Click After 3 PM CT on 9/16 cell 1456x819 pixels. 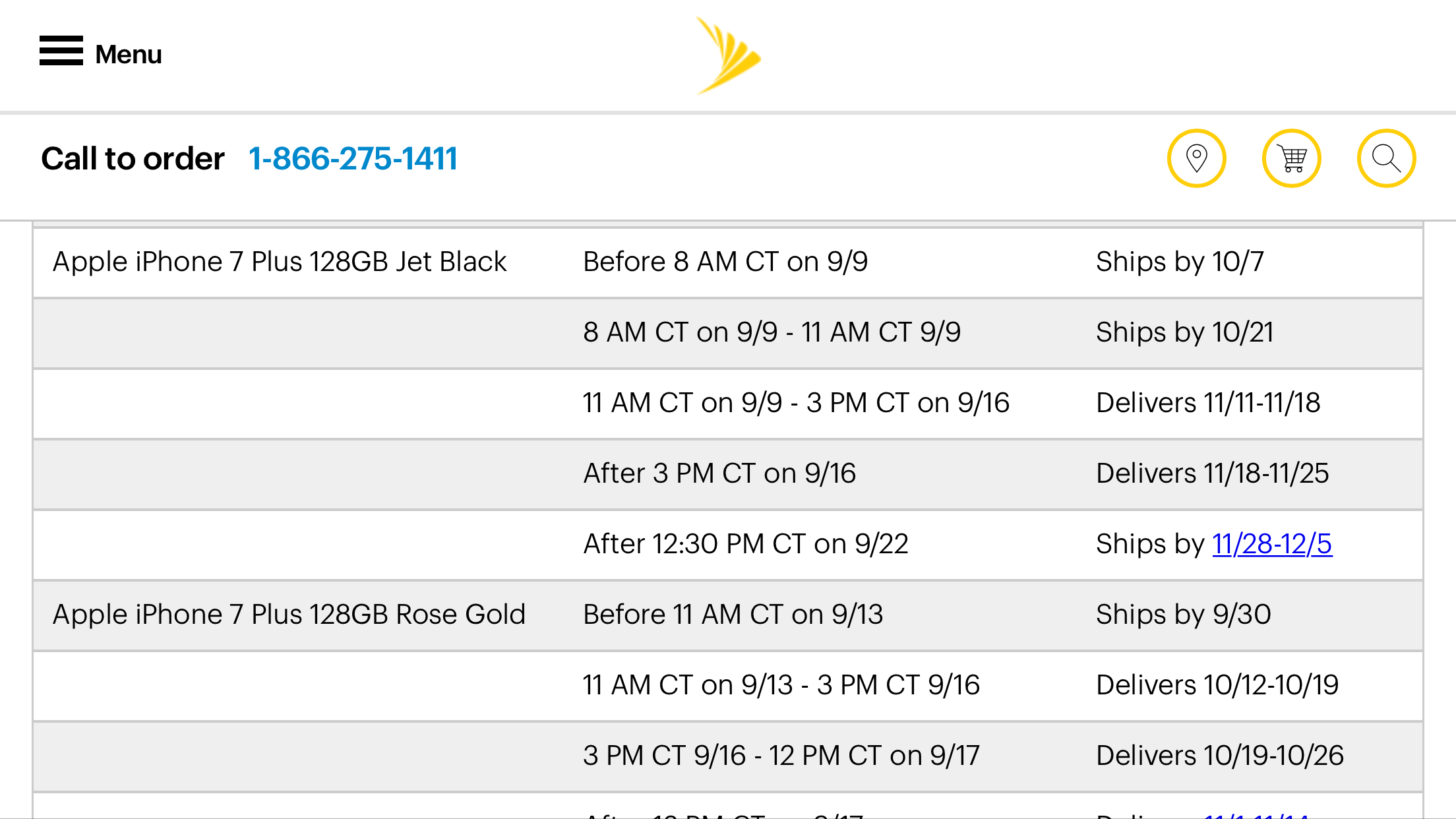[x=719, y=473]
